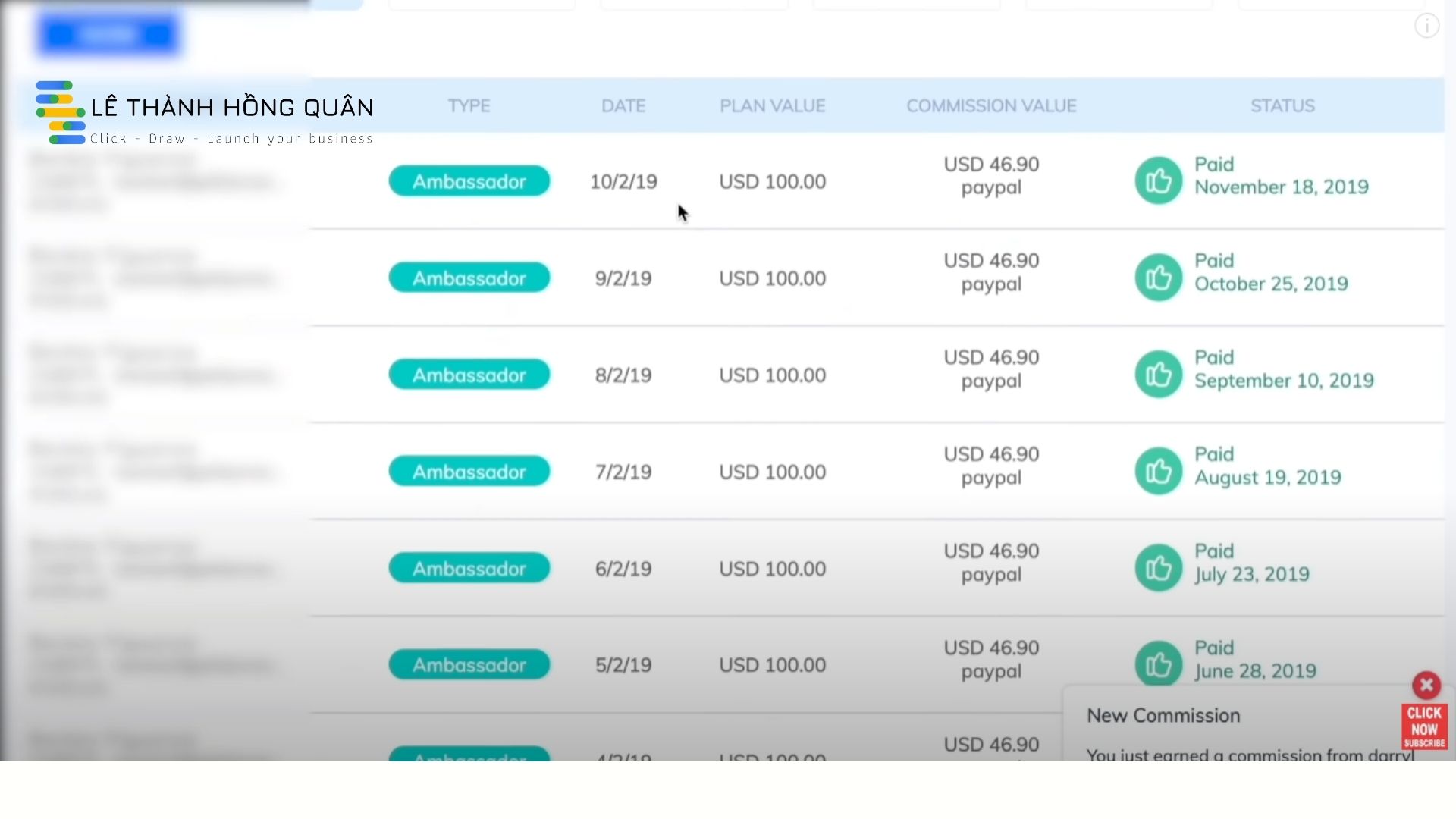Click the Ambassador badge dated 10/2/19
The height and width of the screenshot is (819, 1456).
(469, 181)
